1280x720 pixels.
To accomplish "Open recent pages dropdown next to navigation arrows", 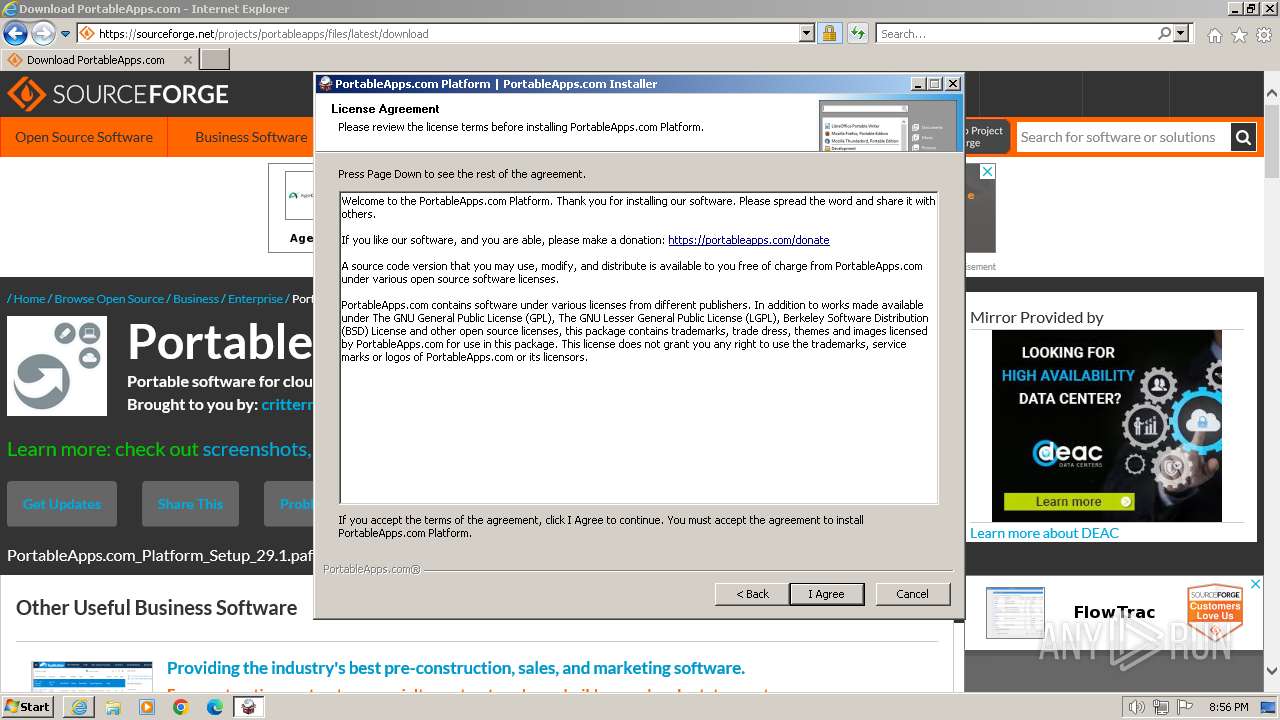I will click(x=65, y=33).
